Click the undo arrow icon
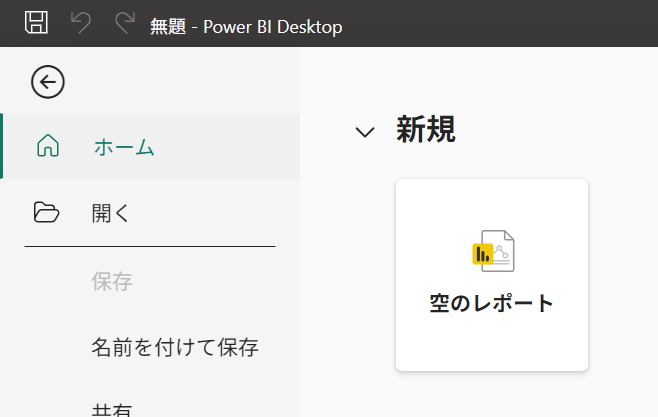 (81, 22)
